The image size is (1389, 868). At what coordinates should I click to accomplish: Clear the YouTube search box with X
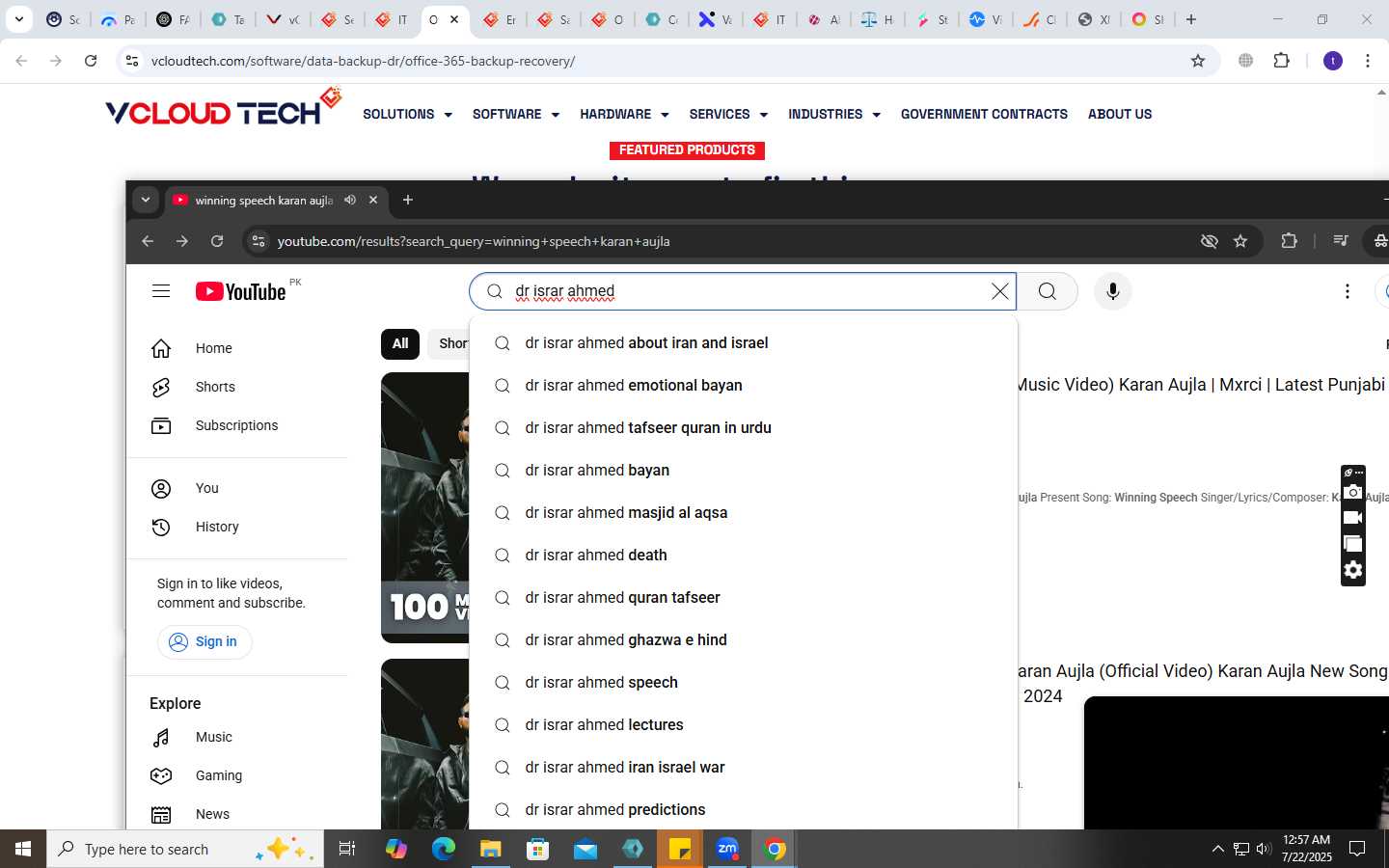1000,291
